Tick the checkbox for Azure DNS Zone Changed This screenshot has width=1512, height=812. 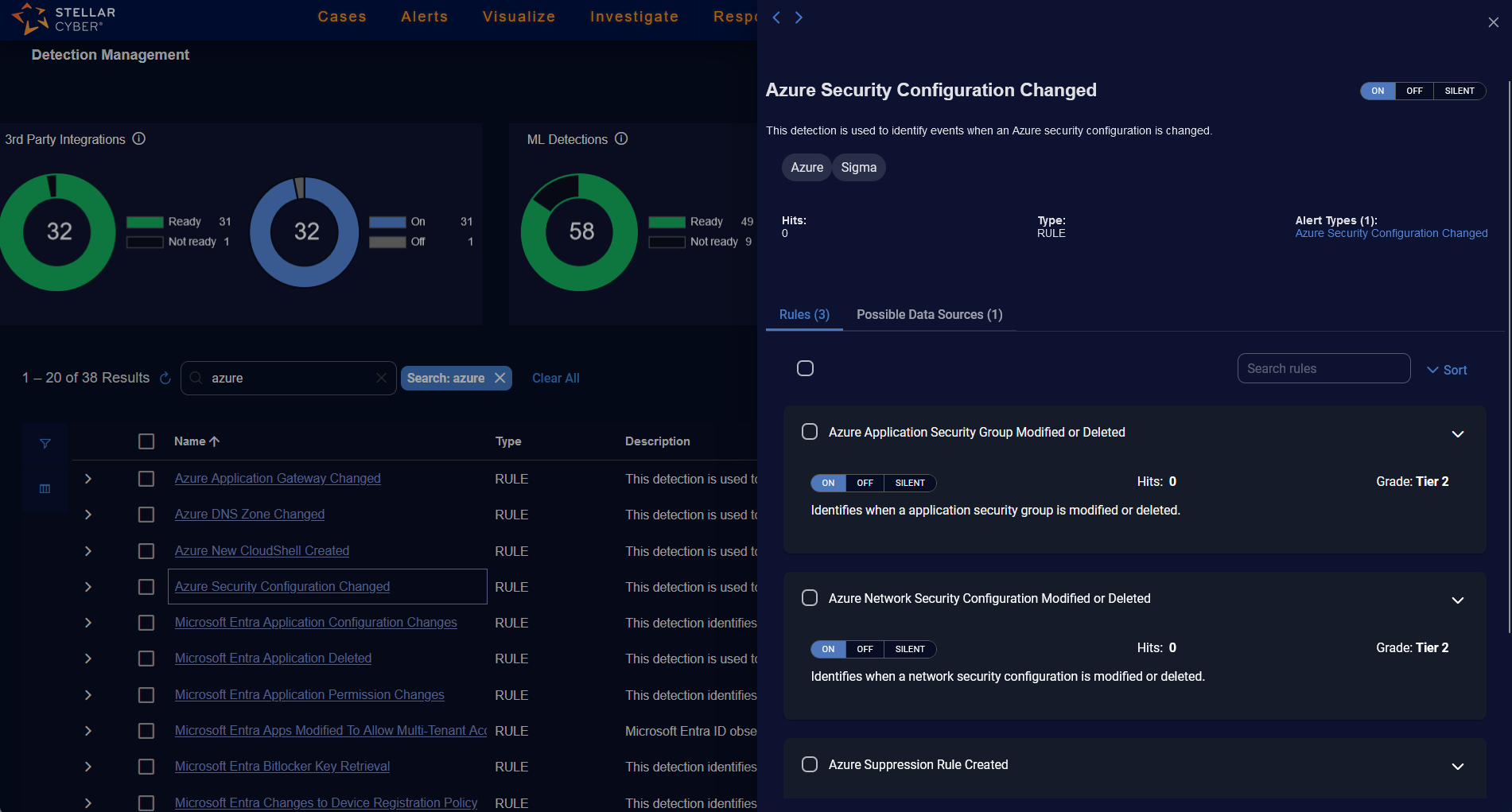(x=146, y=515)
